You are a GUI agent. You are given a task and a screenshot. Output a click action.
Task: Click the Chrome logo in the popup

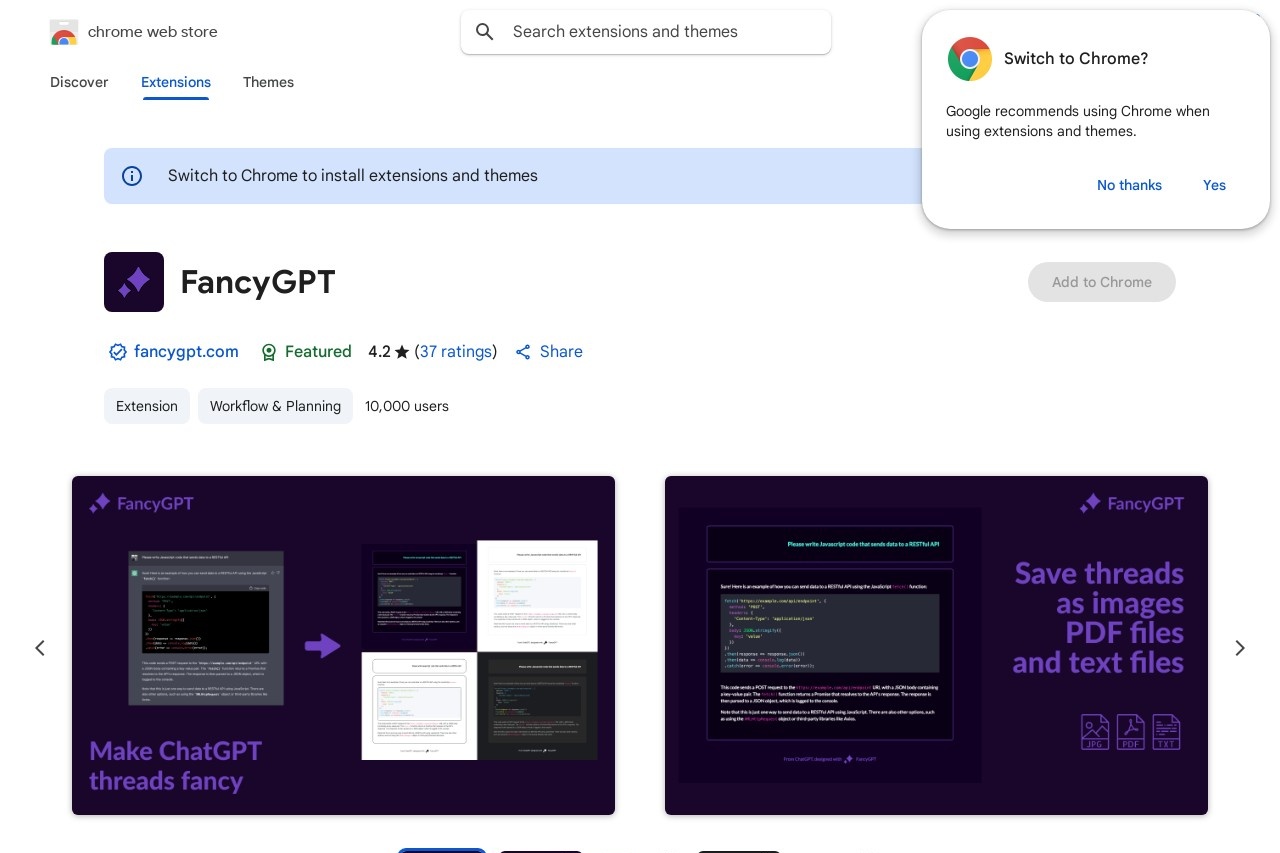970,59
